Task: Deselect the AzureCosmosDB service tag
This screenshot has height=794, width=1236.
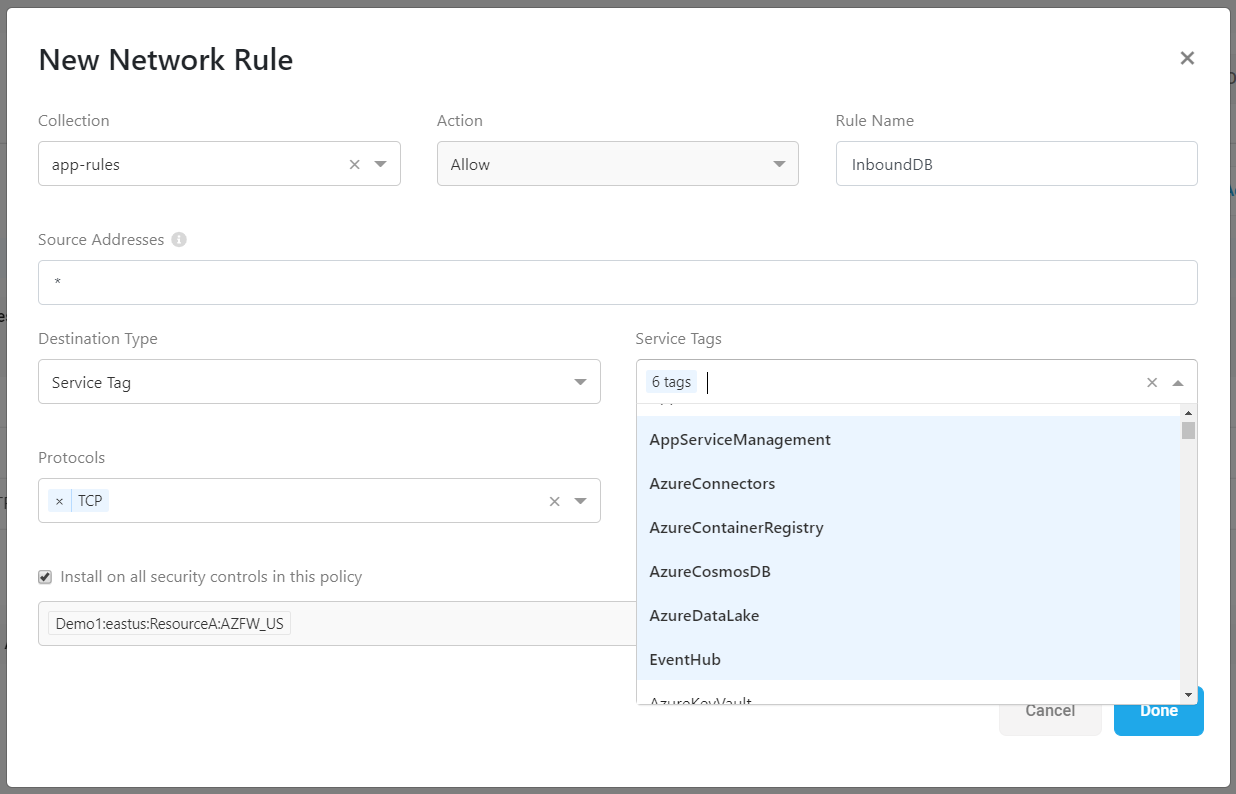Action: click(x=710, y=572)
